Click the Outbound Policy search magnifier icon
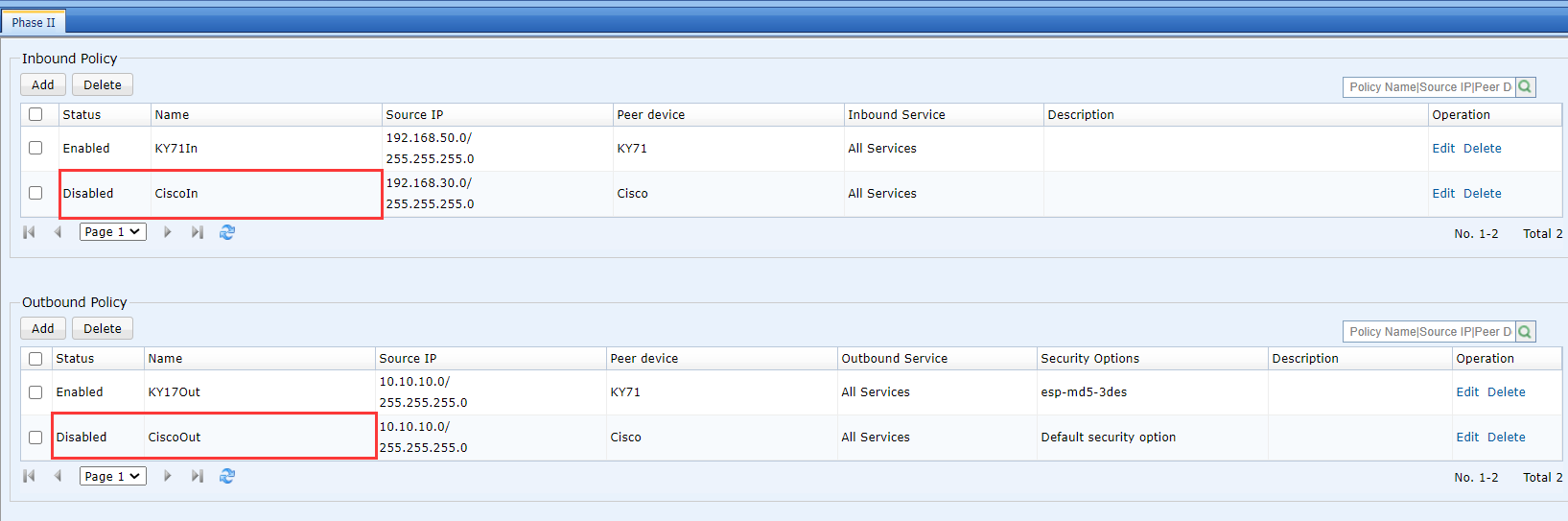This screenshot has height=521, width=1568. [1525, 332]
